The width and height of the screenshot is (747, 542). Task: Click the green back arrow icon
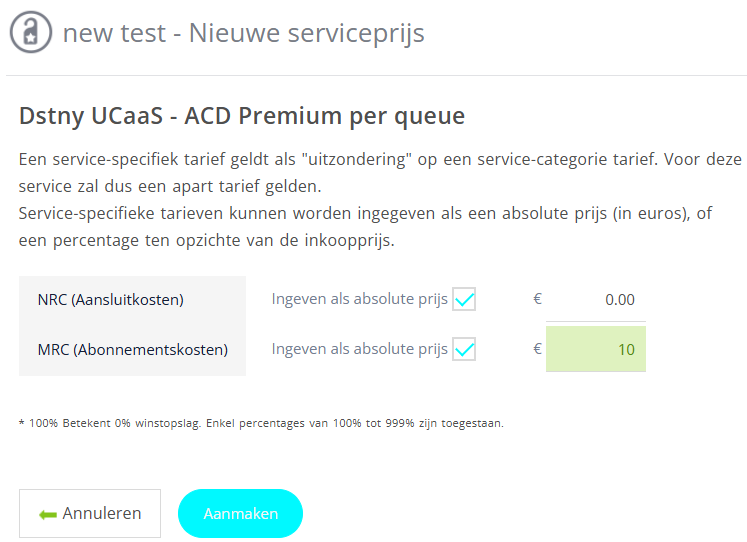pyautogui.click(x=48, y=514)
